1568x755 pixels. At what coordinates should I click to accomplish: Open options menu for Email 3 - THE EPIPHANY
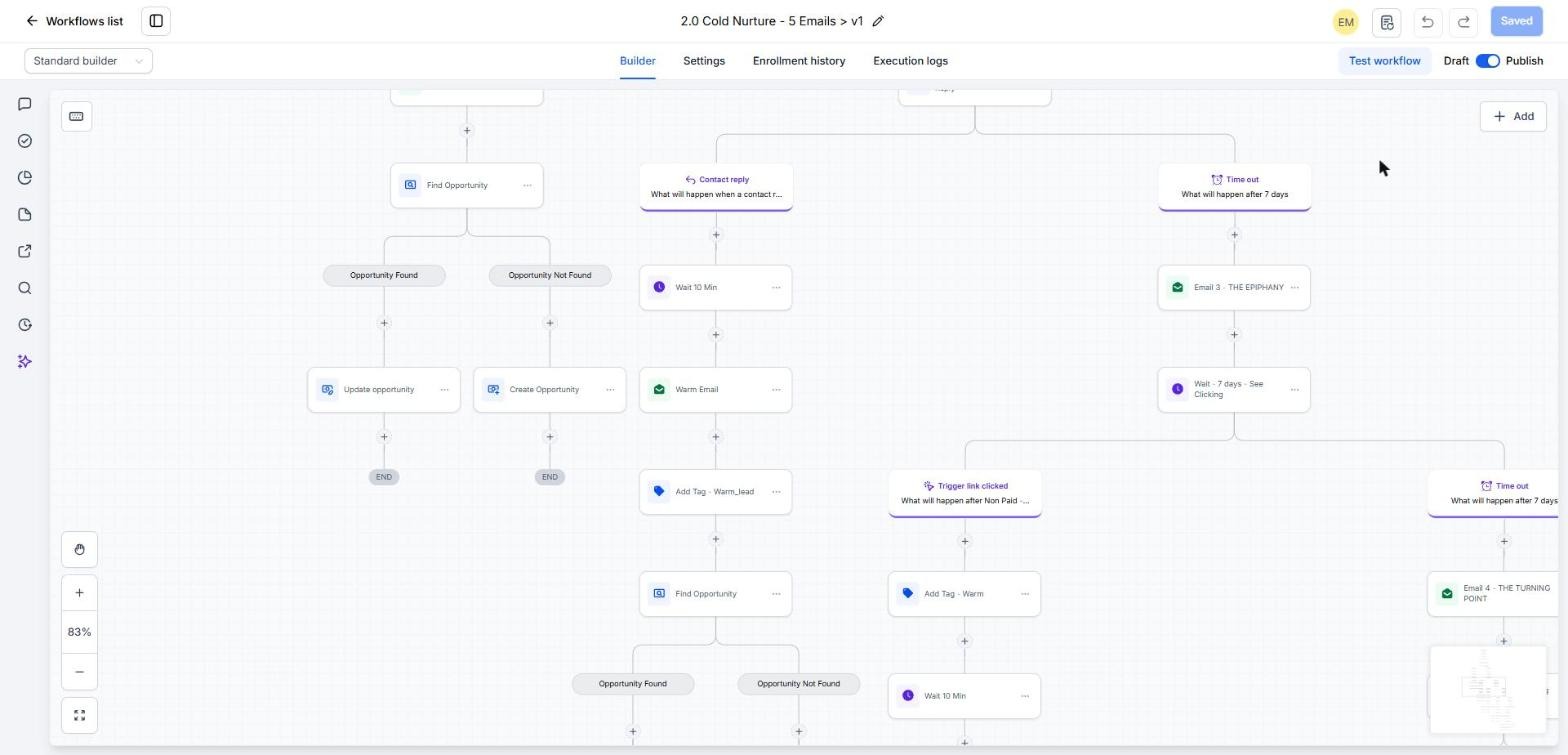coord(1295,287)
